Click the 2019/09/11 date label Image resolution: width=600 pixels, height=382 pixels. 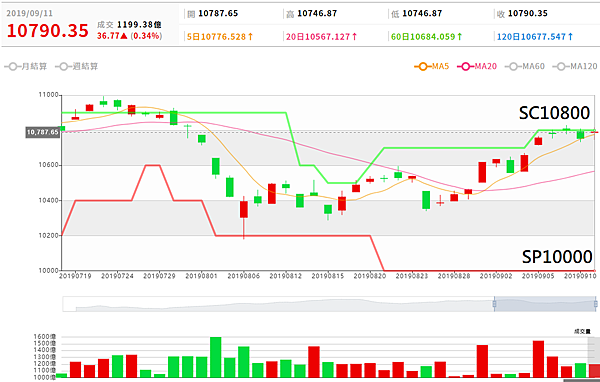pyautogui.click(x=29, y=13)
